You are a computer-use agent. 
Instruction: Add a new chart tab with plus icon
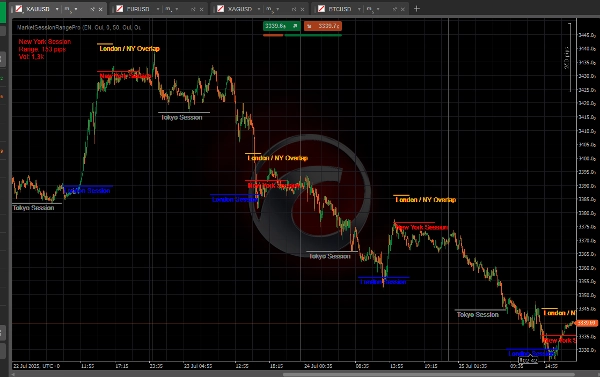click(x=417, y=8)
